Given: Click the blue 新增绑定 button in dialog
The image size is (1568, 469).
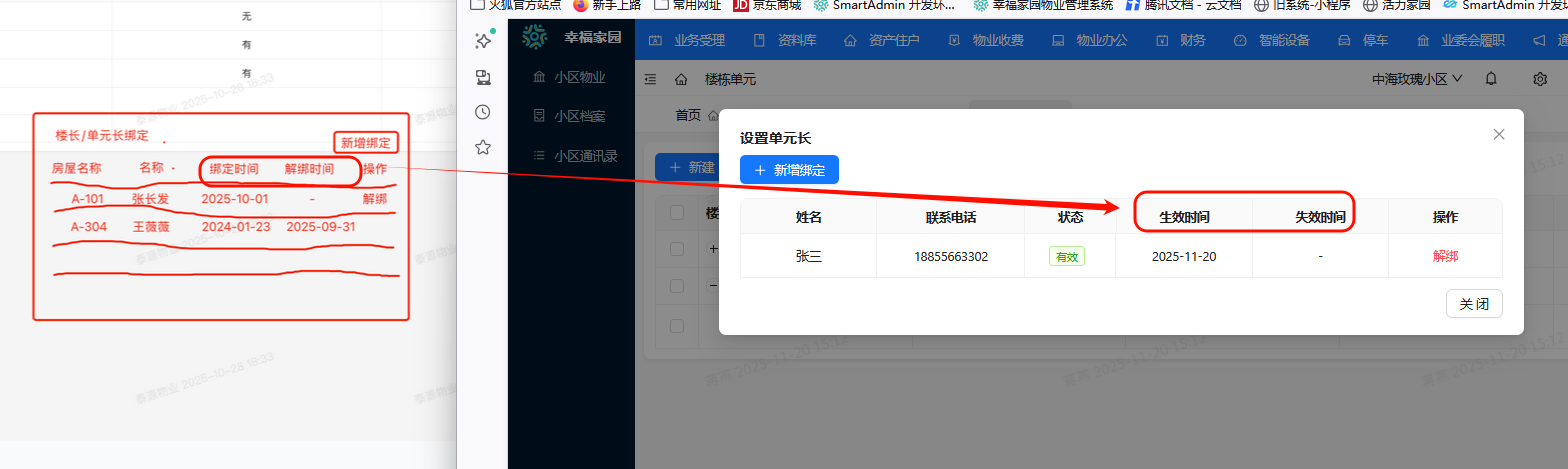Looking at the screenshot, I should [789, 170].
